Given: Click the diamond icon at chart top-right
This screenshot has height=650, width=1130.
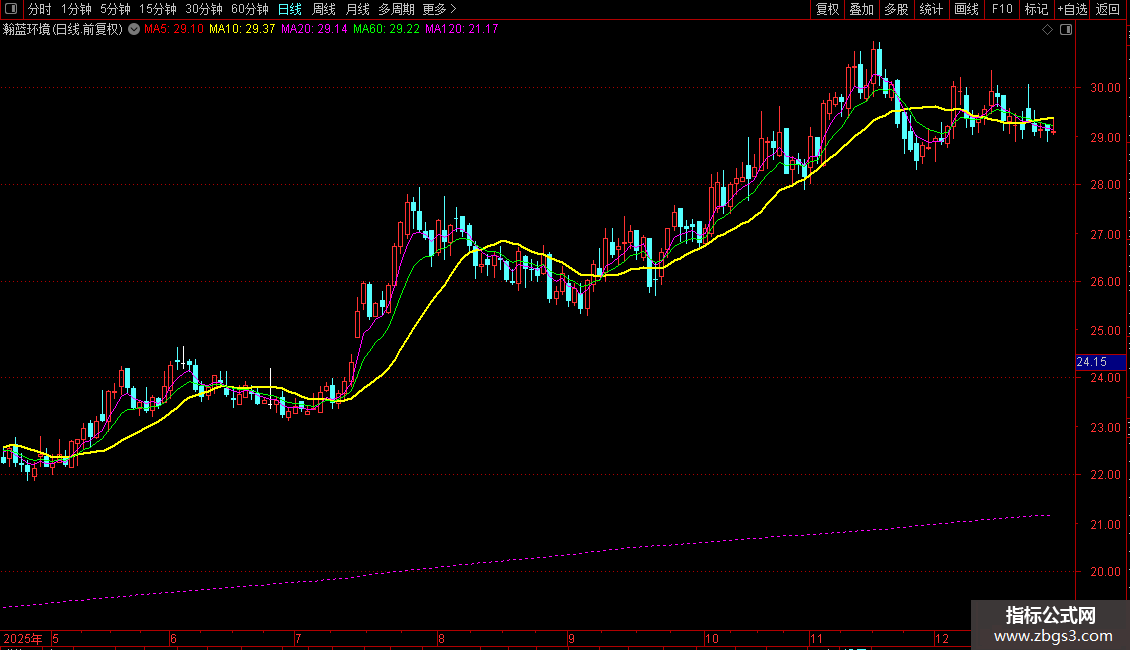Looking at the screenshot, I should 1048,30.
